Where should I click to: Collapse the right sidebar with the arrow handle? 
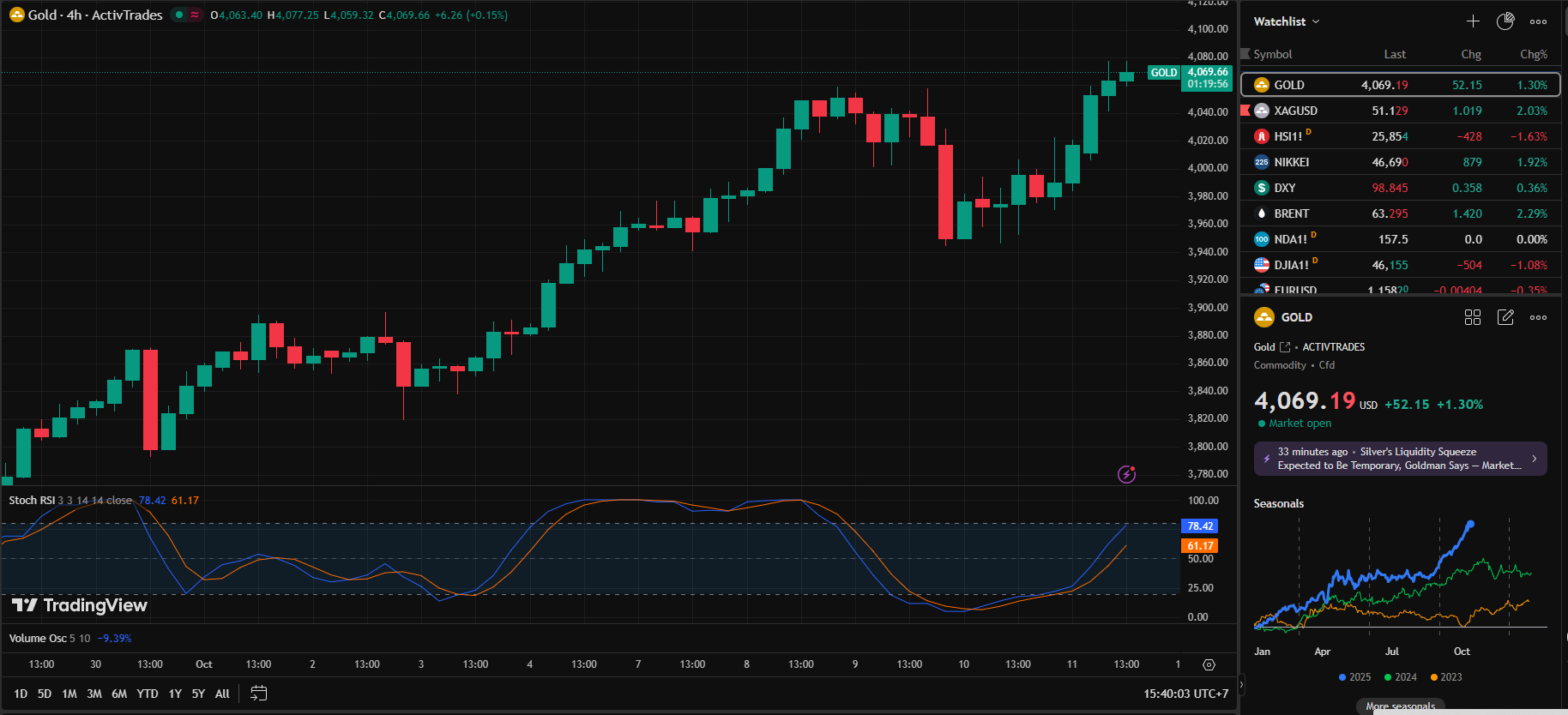(x=1240, y=684)
